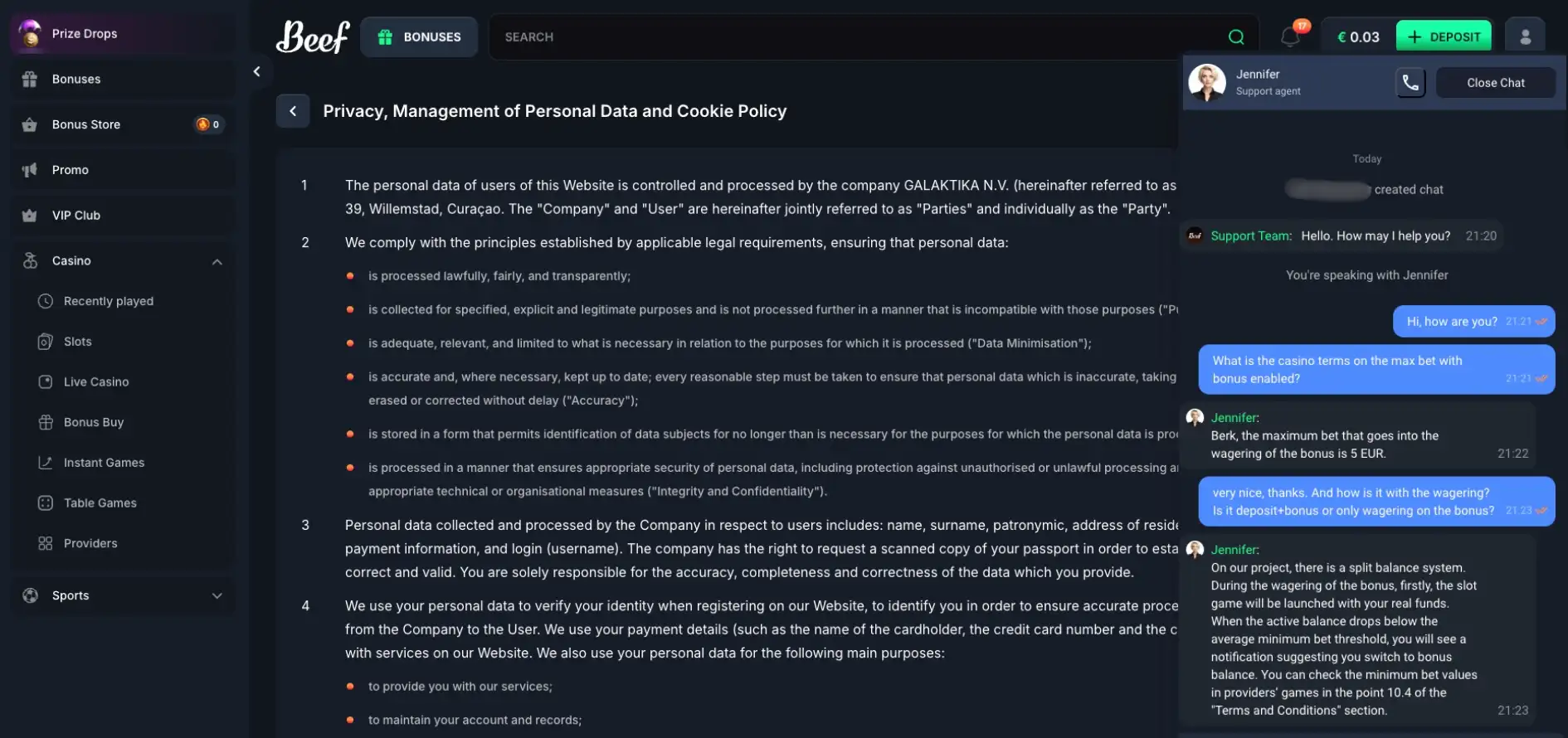Open the VIP Club menu item
The image size is (1568, 738).
(x=76, y=216)
